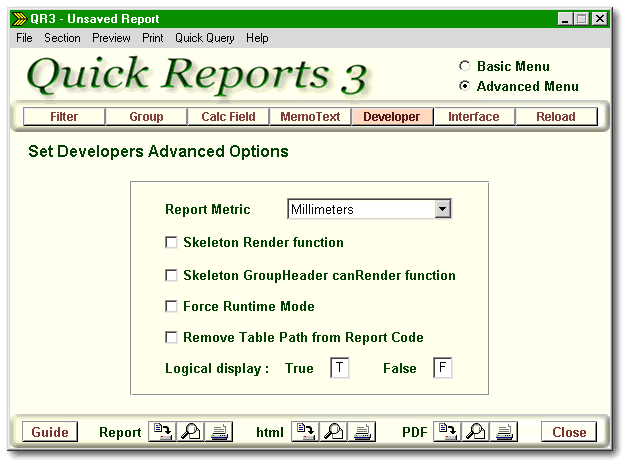Image resolution: width=628 pixels, height=466 pixels.
Task: Tick Remove Table Path from Report Code
Action: [x=171, y=337]
